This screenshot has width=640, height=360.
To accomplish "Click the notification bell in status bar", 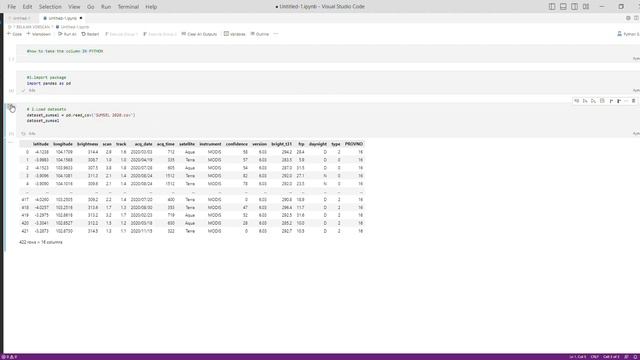I will click(636, 357).
